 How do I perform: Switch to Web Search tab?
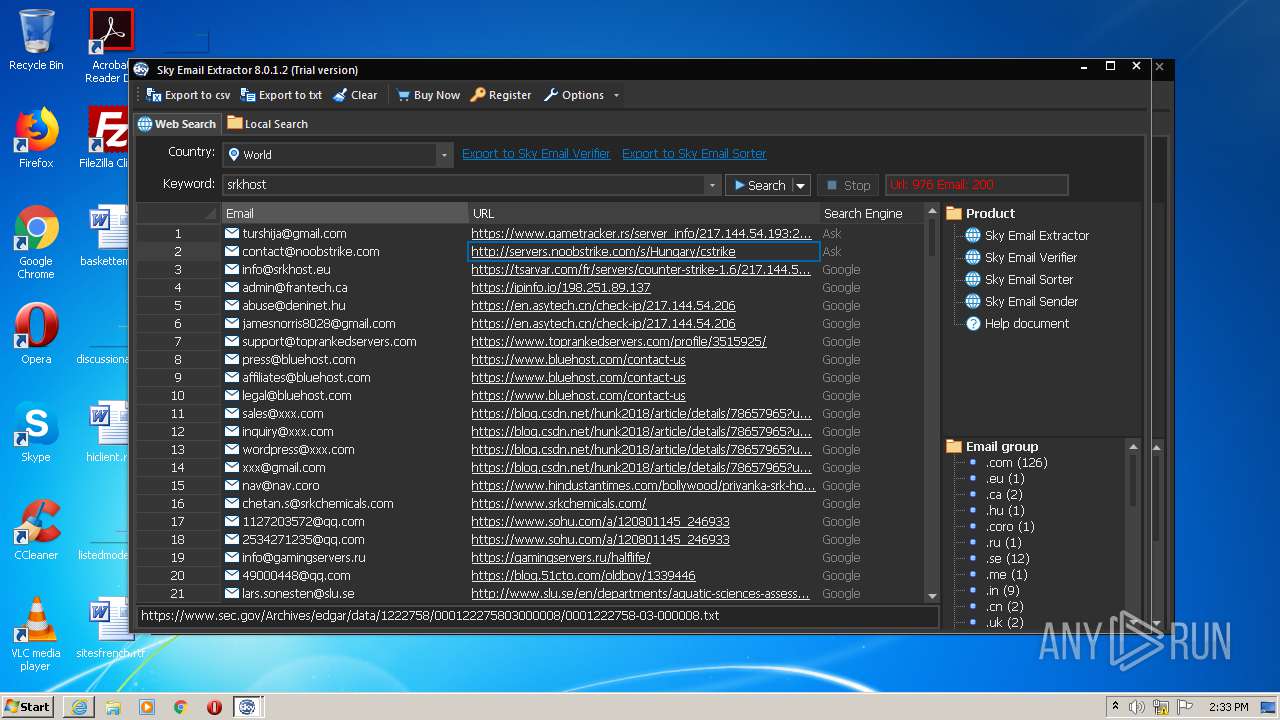(x=177, y=124)
